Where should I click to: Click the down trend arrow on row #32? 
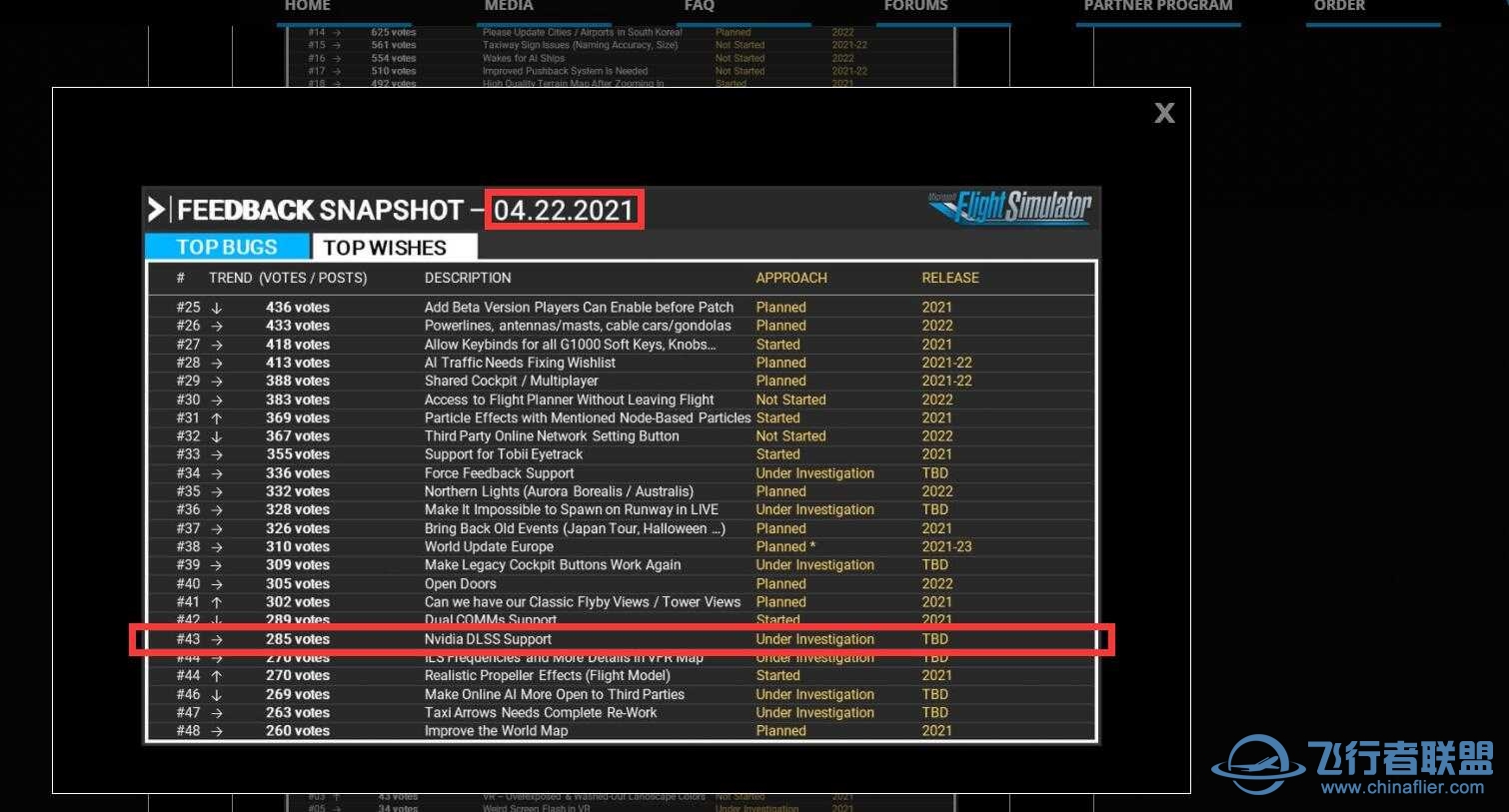tap(217, 435)
